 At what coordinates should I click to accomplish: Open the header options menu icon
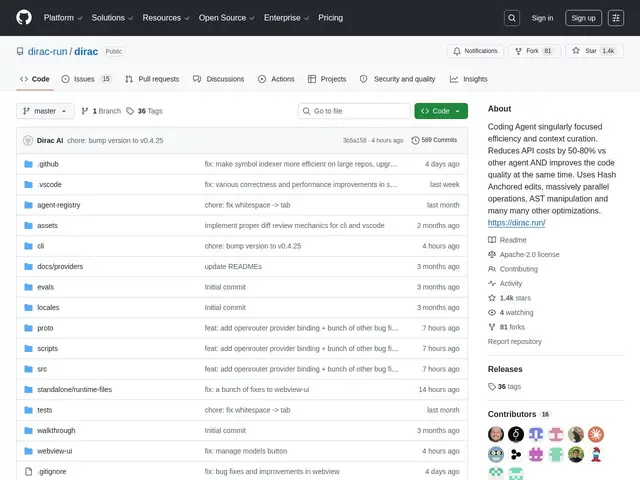(x=616, y=18)
